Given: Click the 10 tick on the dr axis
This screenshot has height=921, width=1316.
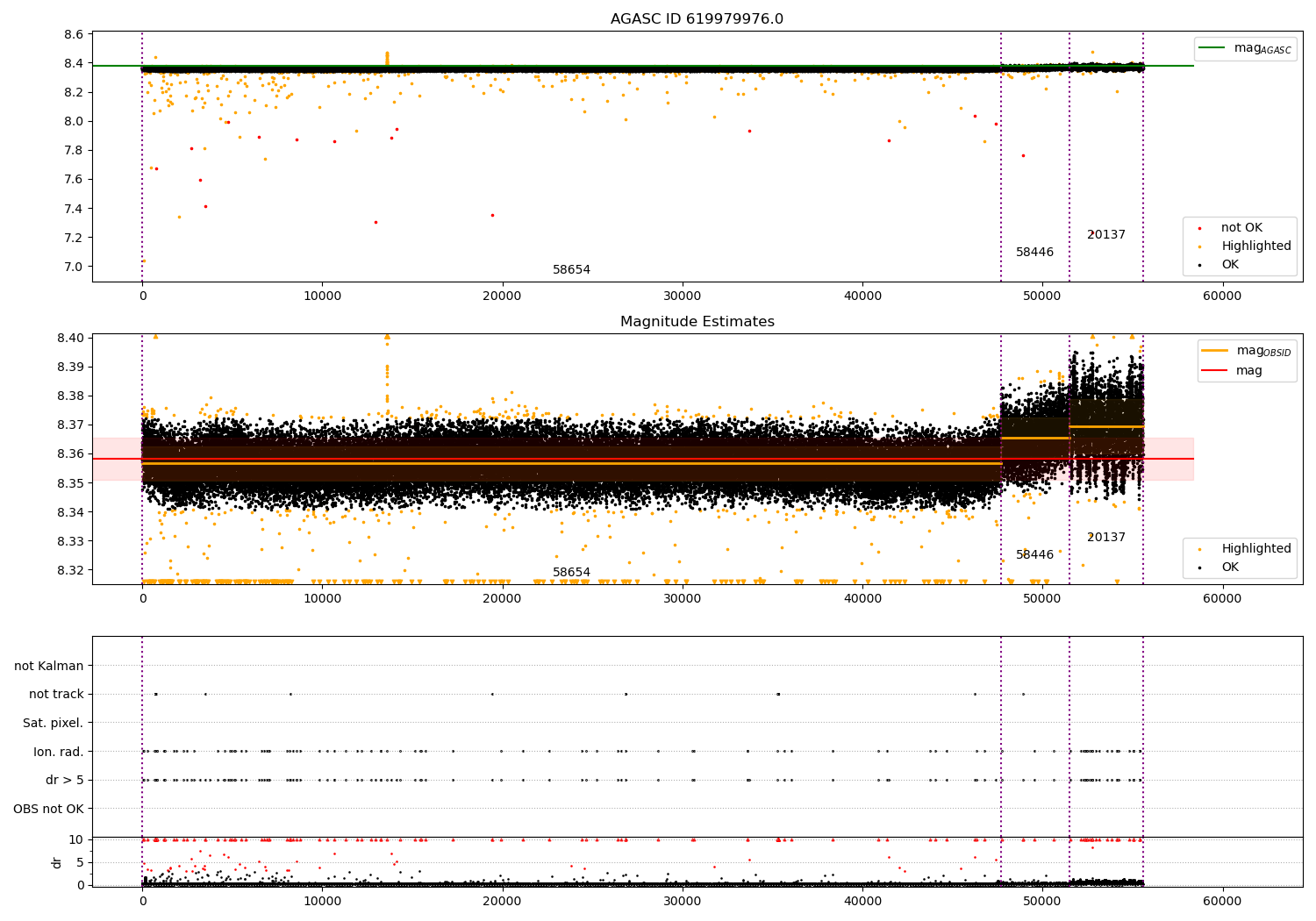Looking at the screenshot, I should pos(76,840).
